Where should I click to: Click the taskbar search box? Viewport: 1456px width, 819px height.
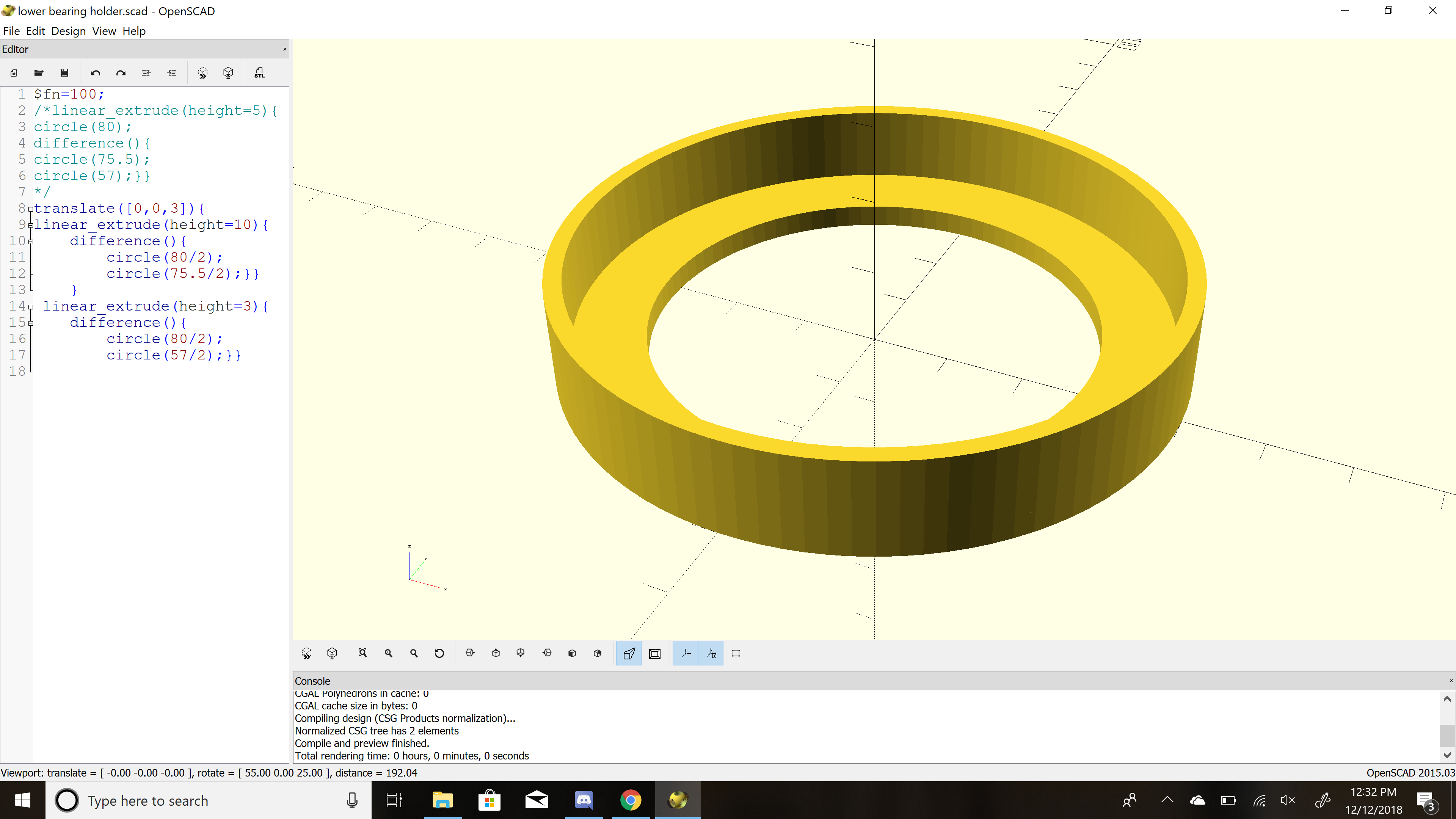click(208, 800)
